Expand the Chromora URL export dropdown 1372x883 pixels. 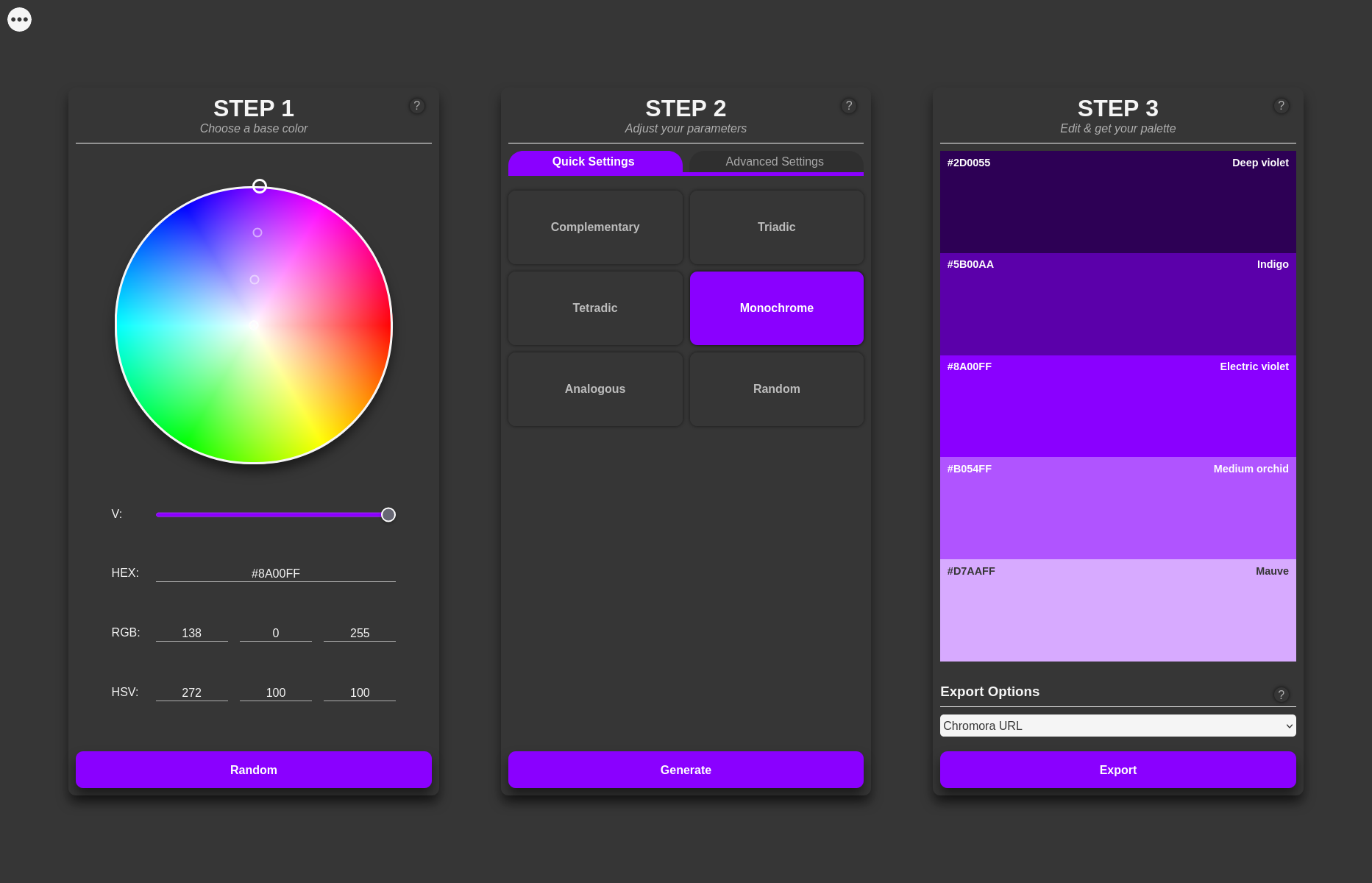coord(1117,726)
